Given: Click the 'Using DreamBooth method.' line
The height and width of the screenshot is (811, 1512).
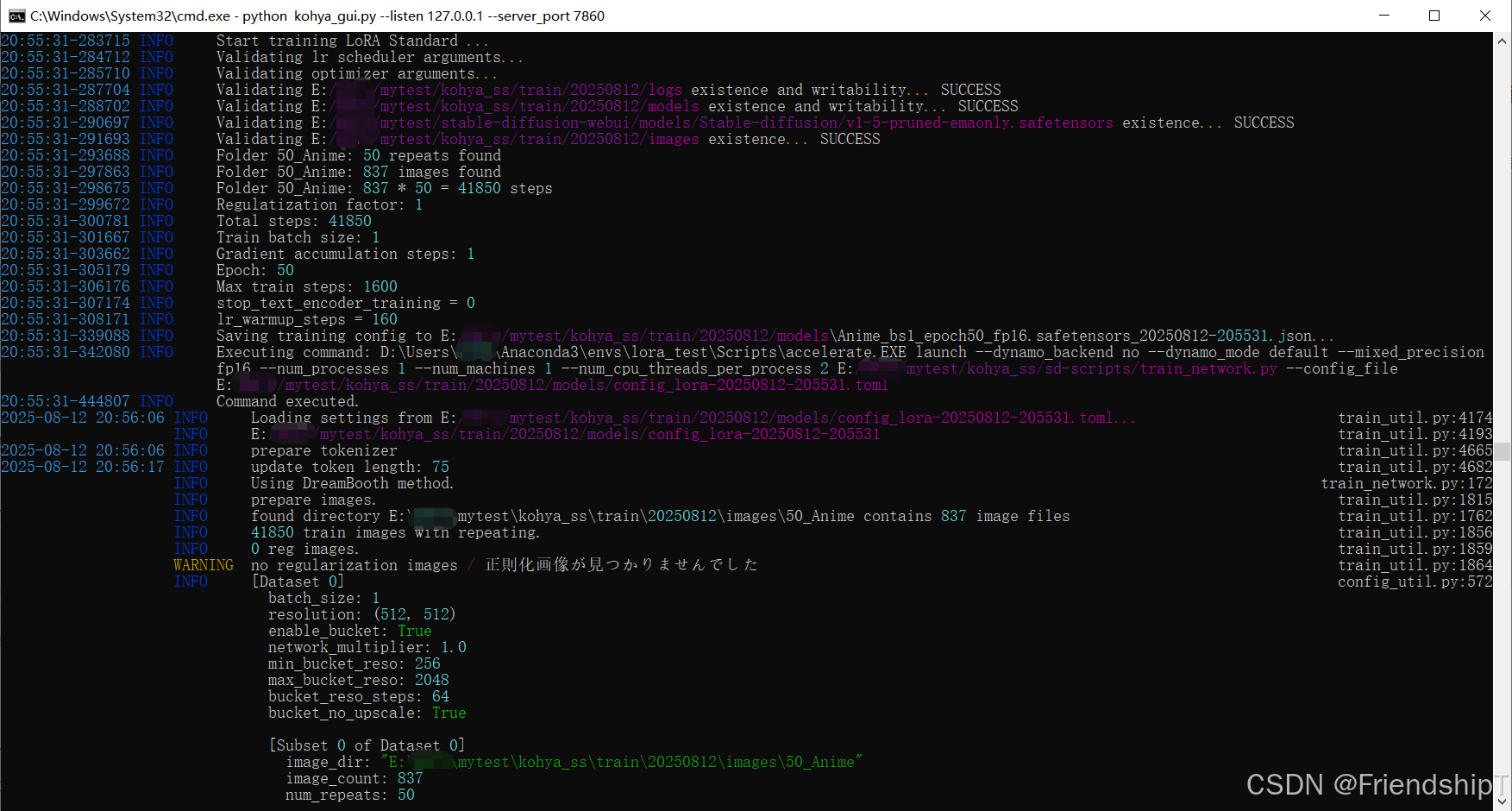Looking at the screenshot, I should coord(351,483).
